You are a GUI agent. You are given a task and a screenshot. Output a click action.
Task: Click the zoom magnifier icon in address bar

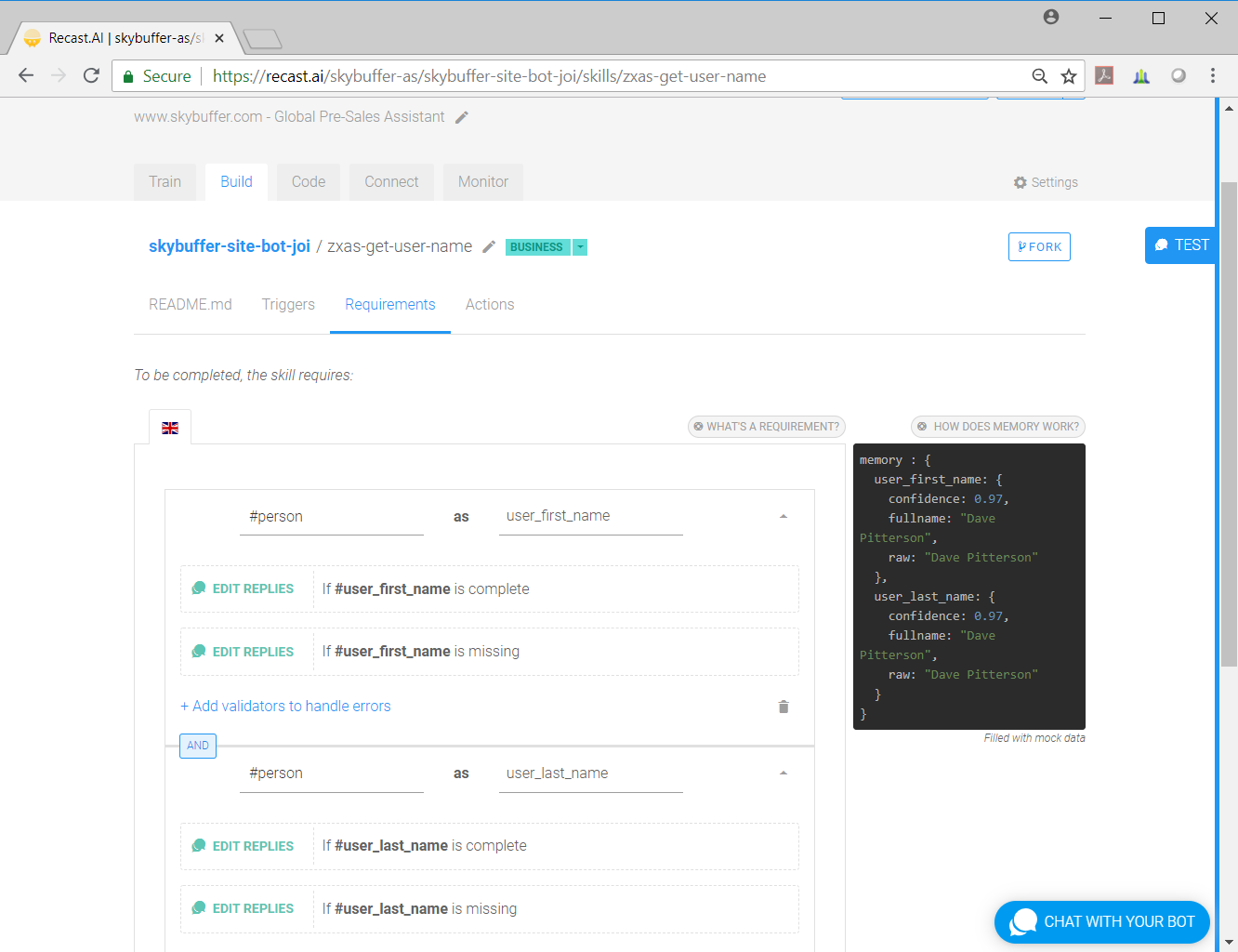point(1040,76)
